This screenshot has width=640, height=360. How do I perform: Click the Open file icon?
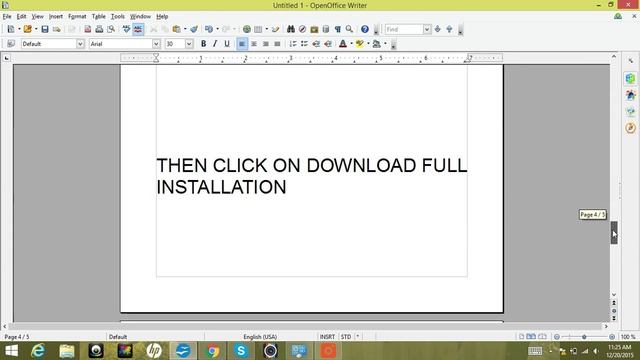[x=27, y=29]
